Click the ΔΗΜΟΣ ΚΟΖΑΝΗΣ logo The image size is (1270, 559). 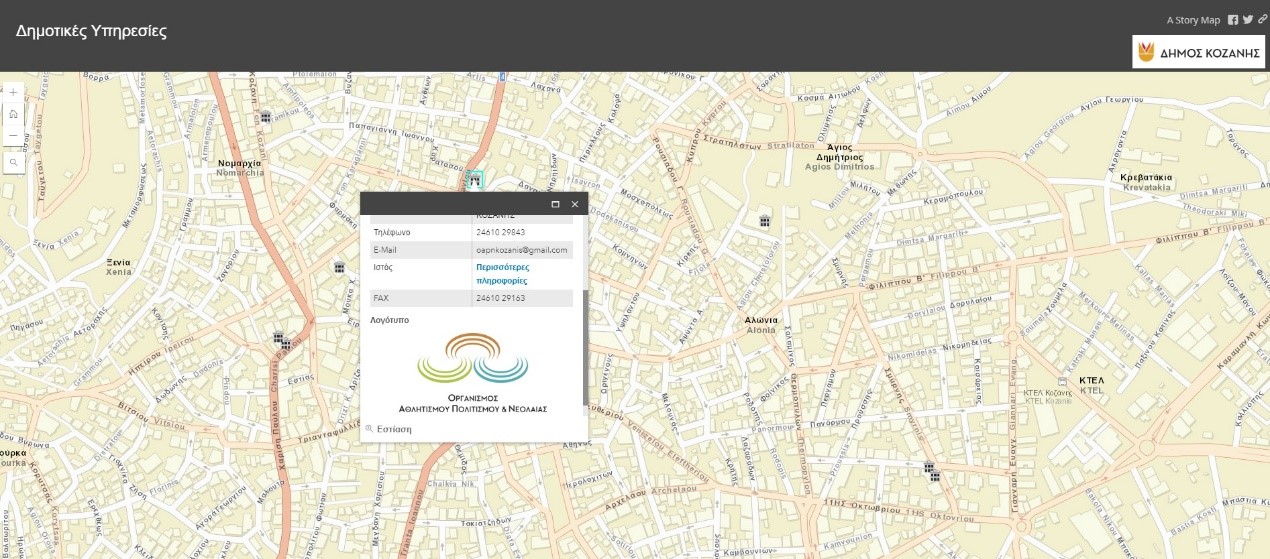(x=1198, y=52)
